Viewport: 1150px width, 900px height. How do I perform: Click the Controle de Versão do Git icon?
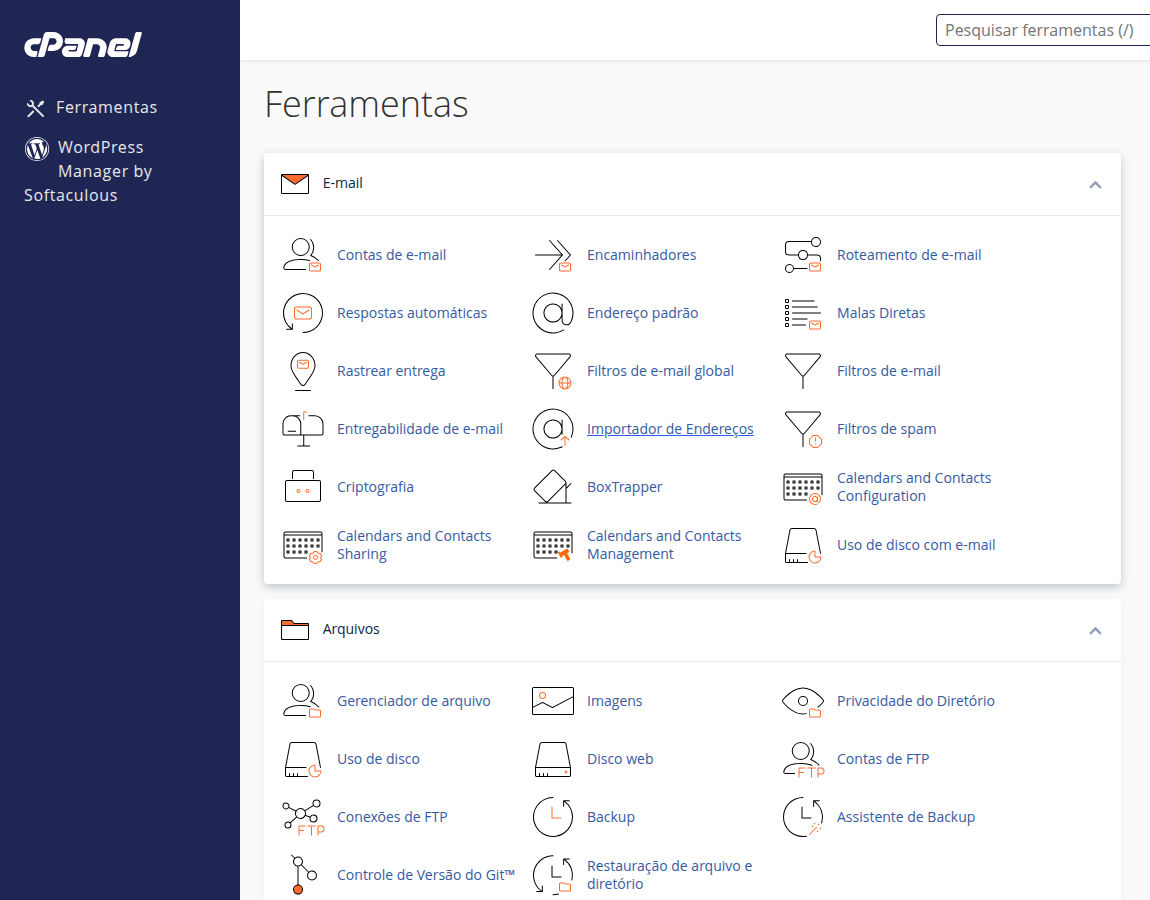click(302, 875)
